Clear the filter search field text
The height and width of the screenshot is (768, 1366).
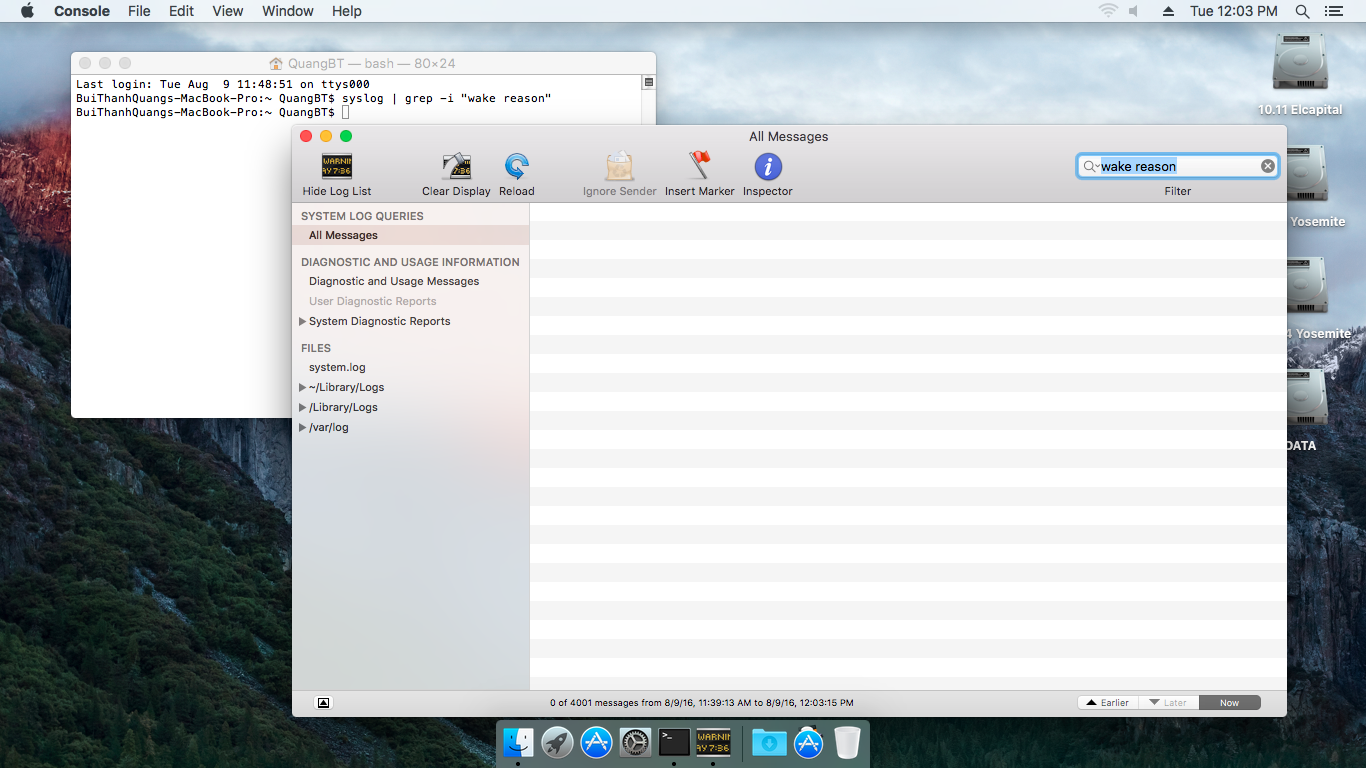pyautogui.click(x=1267, y=166)
